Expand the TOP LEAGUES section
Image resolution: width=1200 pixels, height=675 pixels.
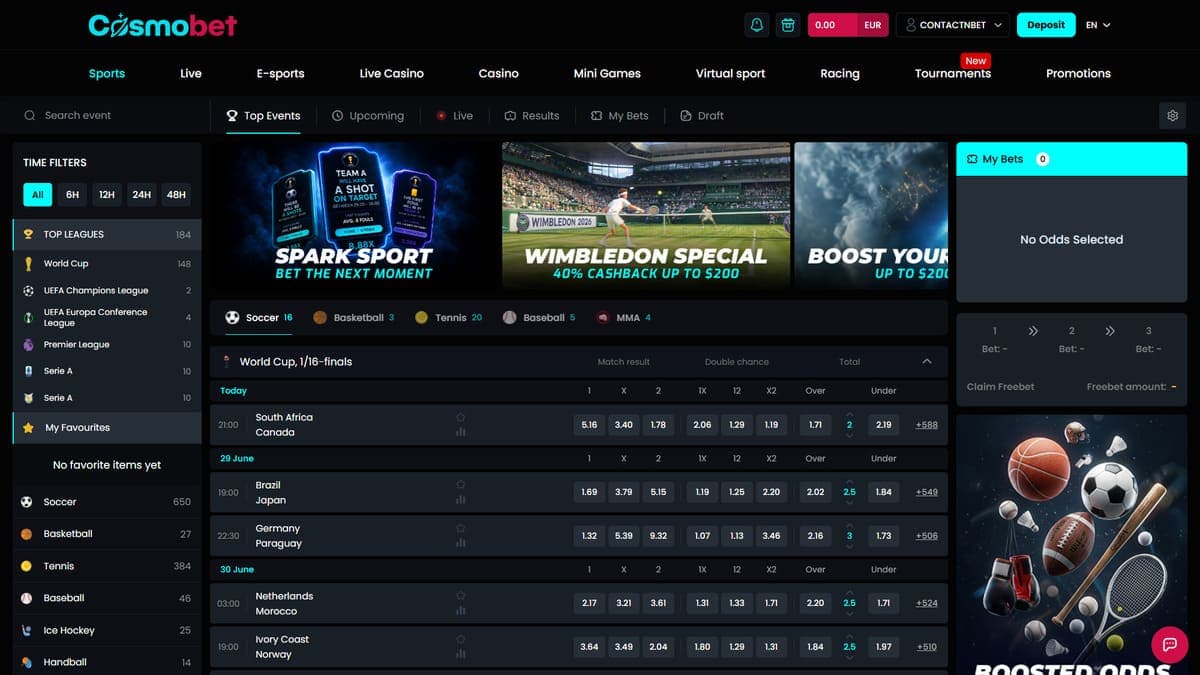tap(107, 235)
